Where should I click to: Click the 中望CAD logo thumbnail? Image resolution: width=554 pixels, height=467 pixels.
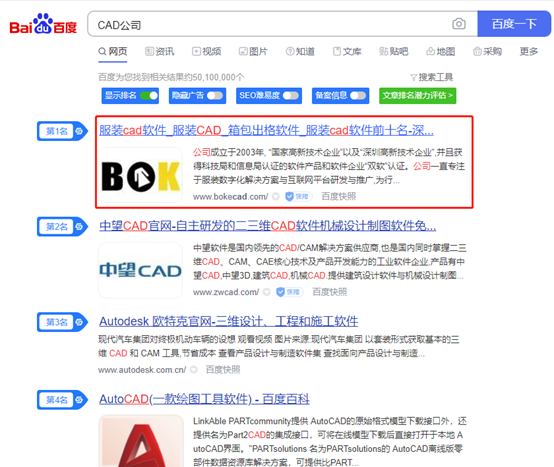[141, 270]
